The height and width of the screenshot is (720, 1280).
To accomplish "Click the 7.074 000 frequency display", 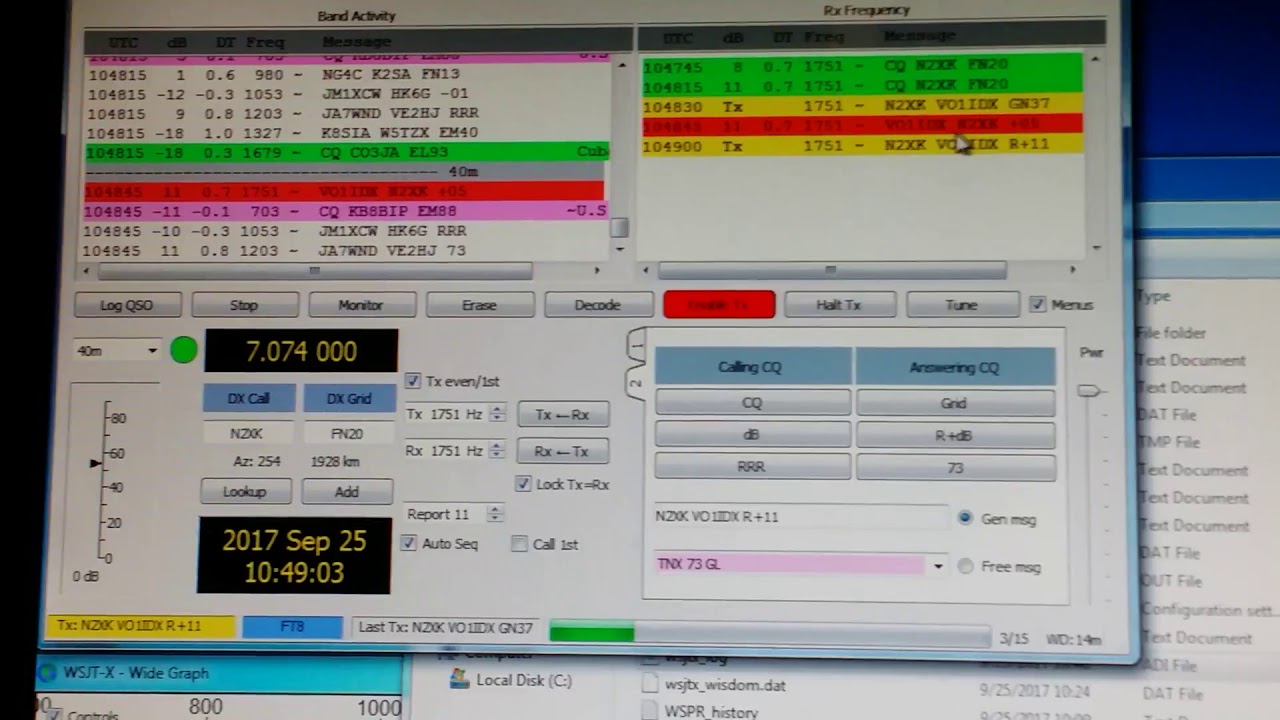I will (x=301, y=351).
